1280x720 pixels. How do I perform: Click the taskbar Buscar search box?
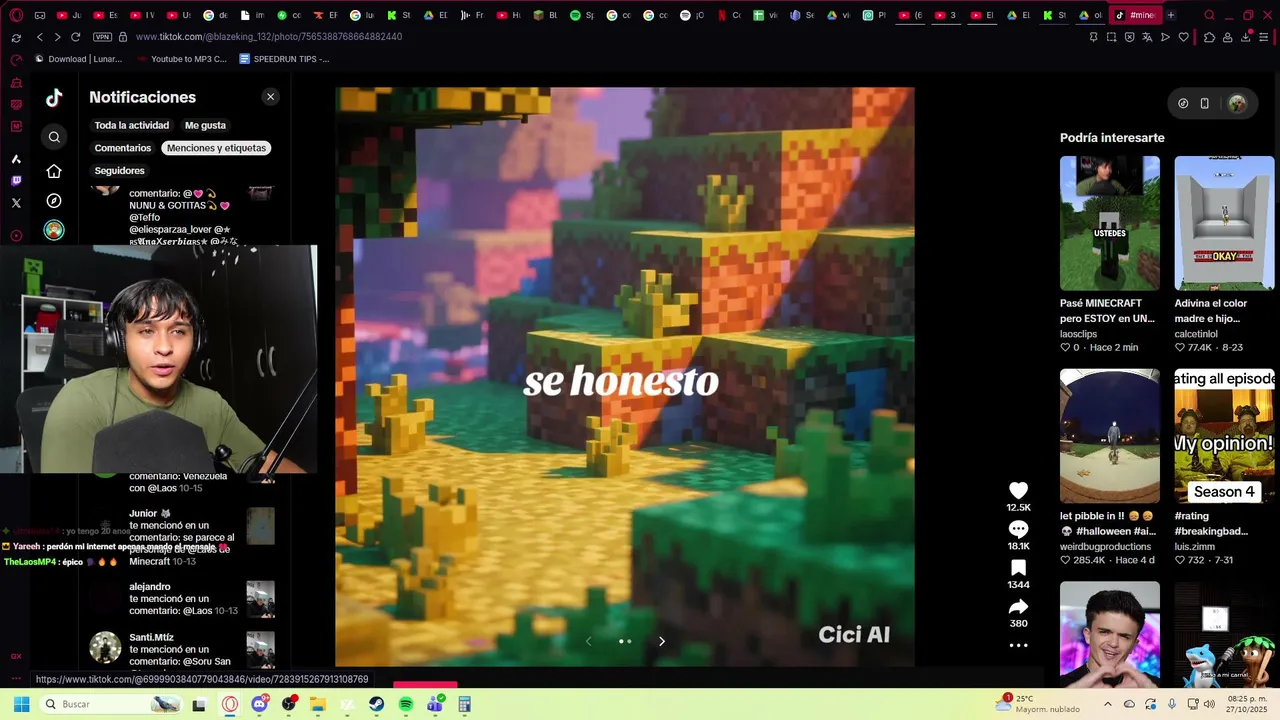click(x=111, y=704)
